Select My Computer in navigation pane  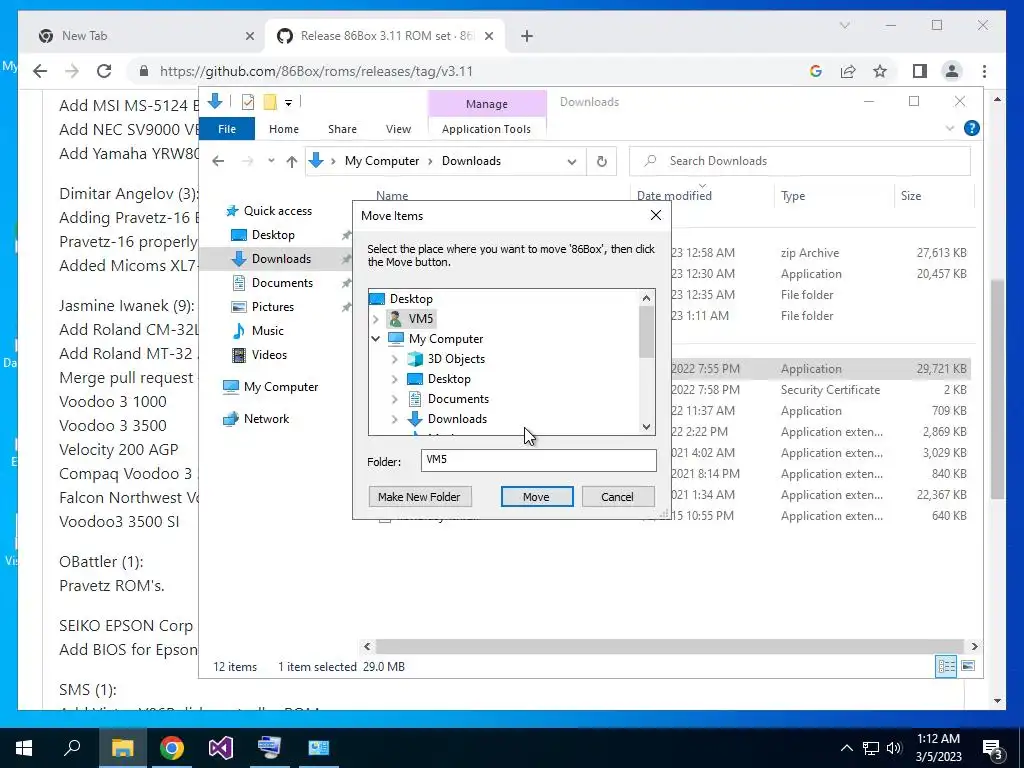click(270, 387)
